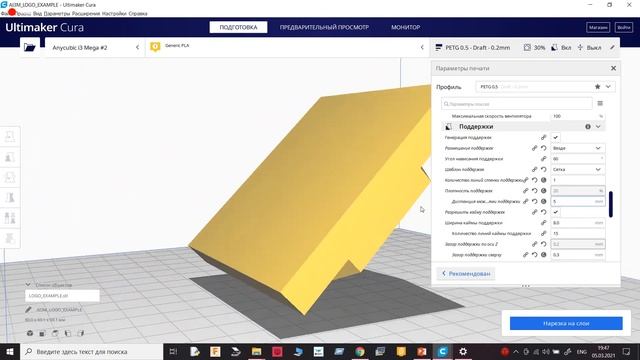Click link icon on Угол нависания поддержки row
640x360 pixels.
(544, 159)
